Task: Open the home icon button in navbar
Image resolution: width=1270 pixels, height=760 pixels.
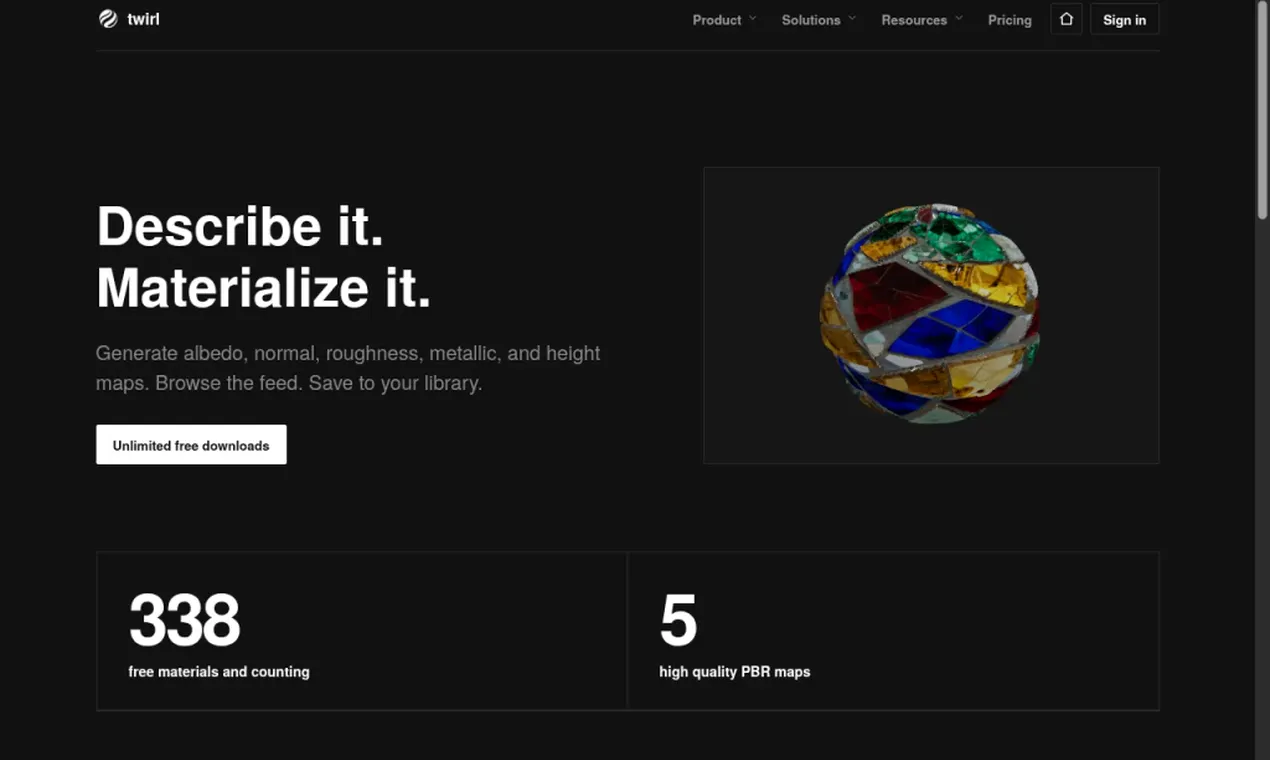Action: pyautogui.click(x=1066, y=19)
